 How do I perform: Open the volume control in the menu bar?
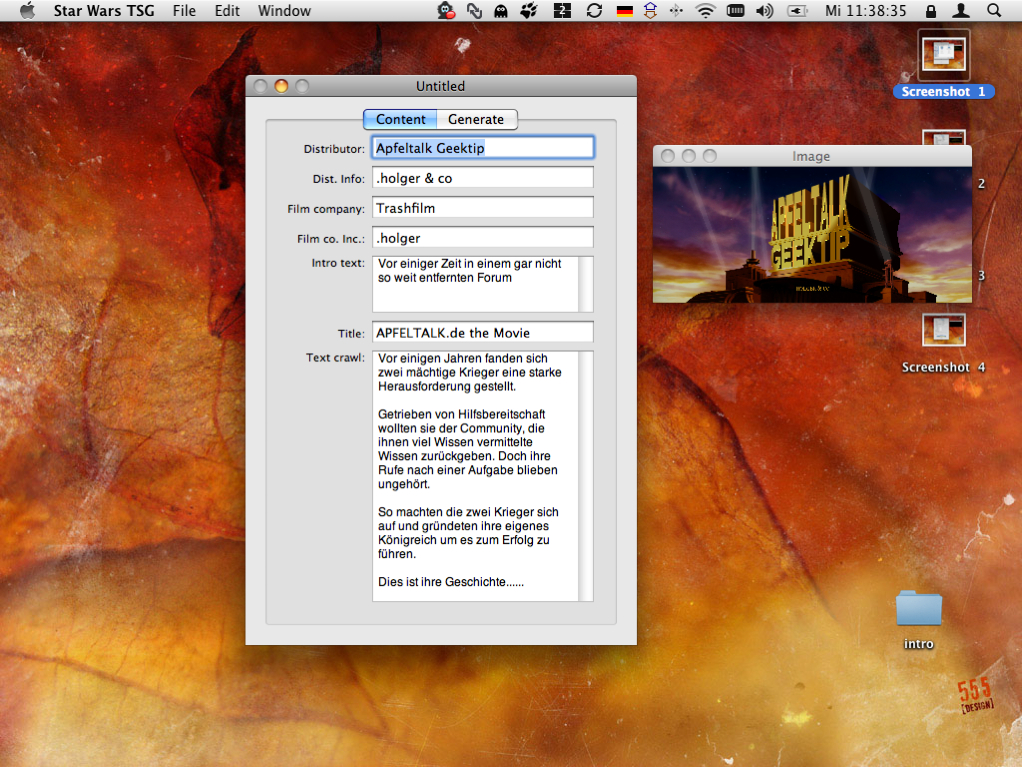click(x=765, y=10)
